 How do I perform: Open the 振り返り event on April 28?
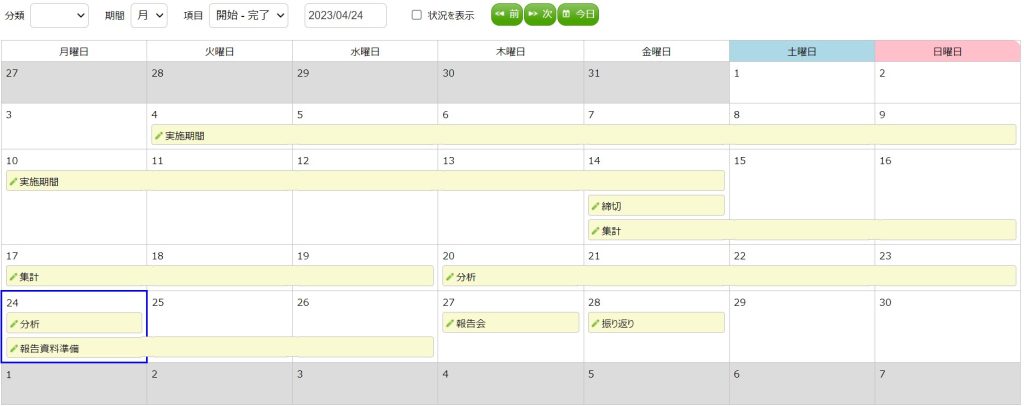point(656,322)
